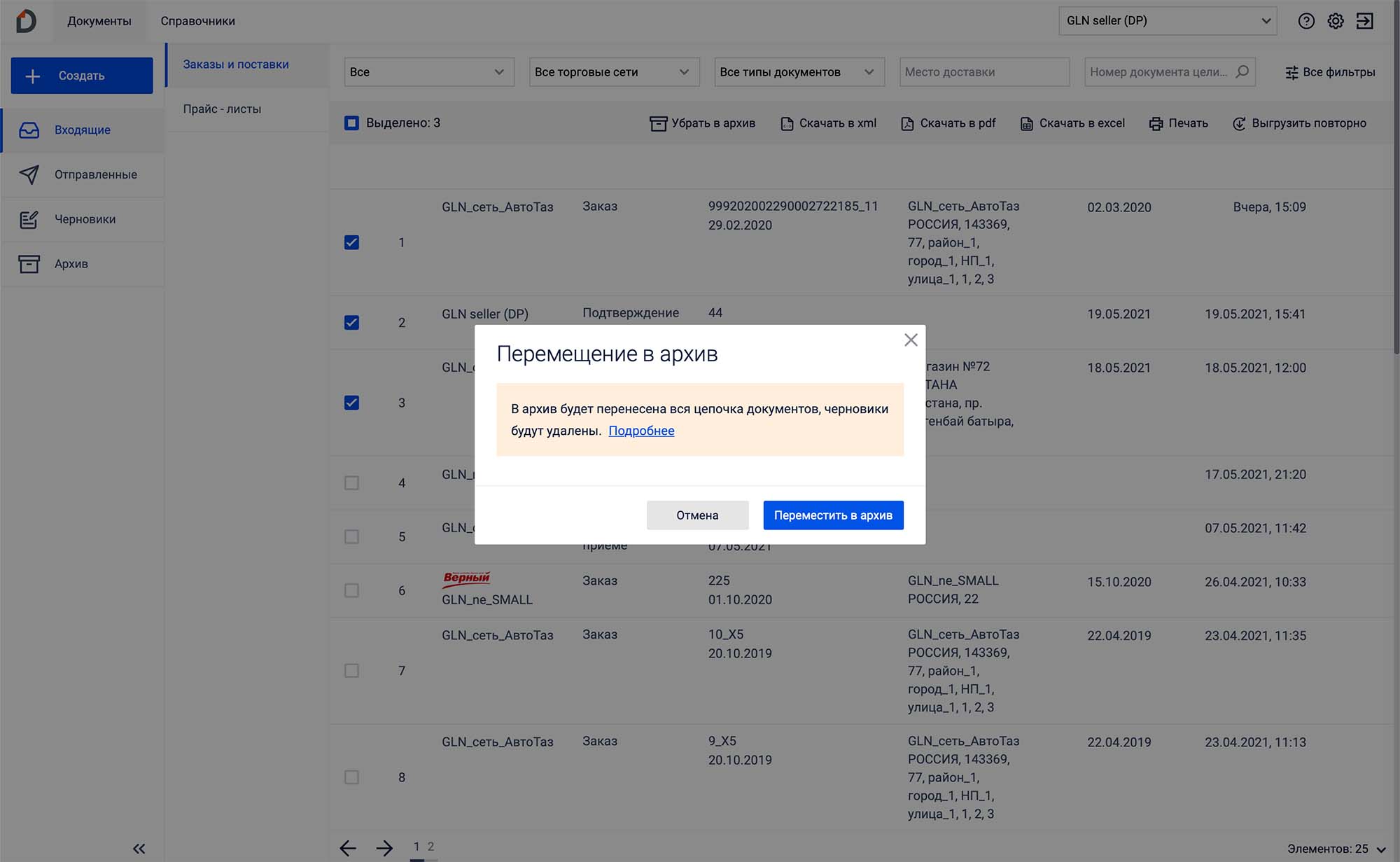Open the Все торговые сети dropdown

pyautogui.click(x=614, y=72)
